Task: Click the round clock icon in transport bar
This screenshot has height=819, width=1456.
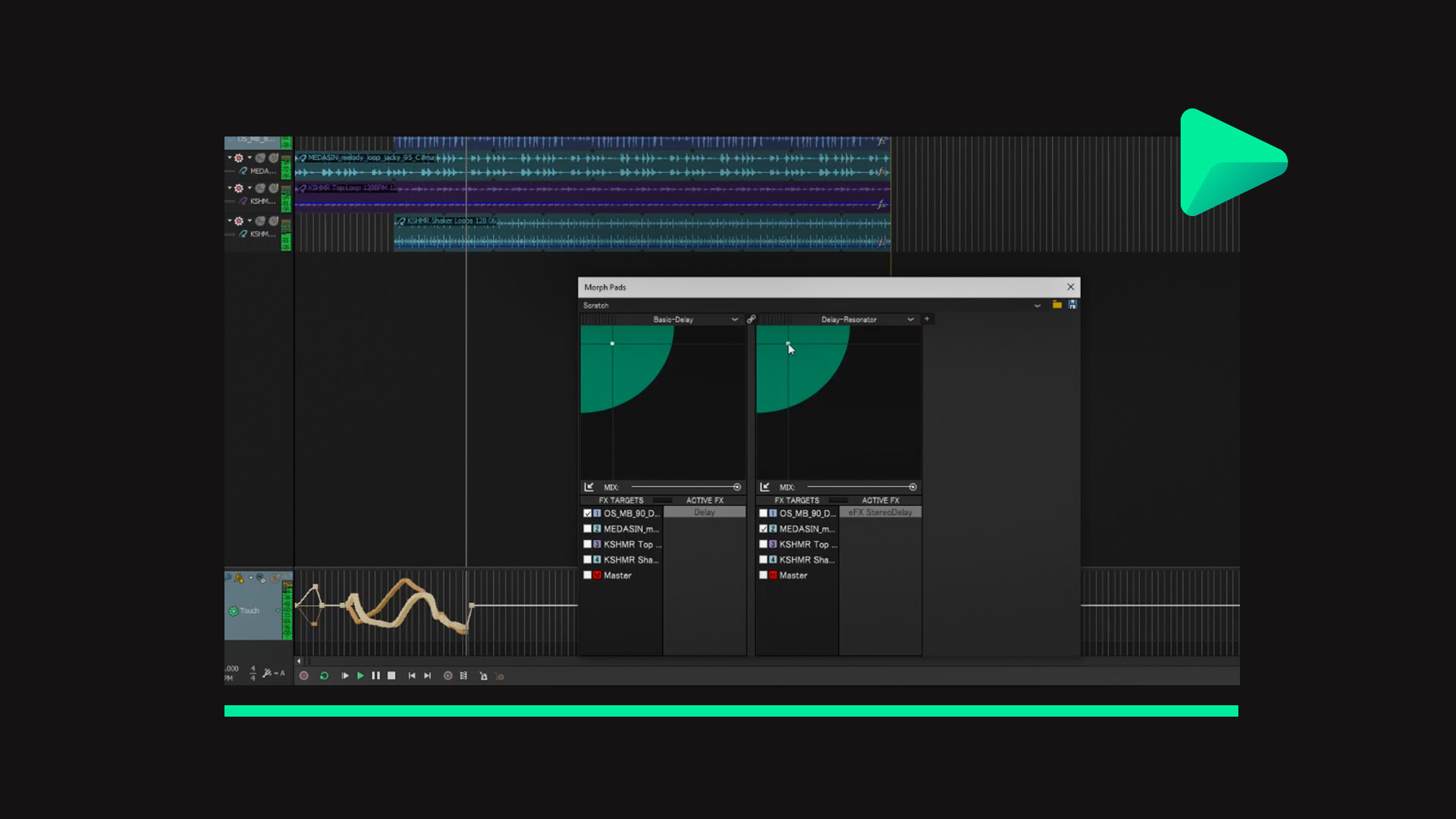Action: (447, 676)
